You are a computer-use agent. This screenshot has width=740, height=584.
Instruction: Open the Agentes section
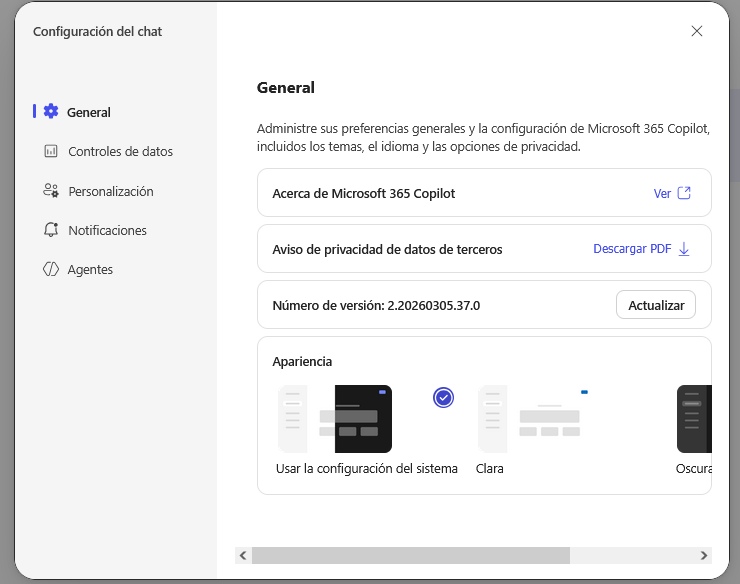tap(90, 270)
